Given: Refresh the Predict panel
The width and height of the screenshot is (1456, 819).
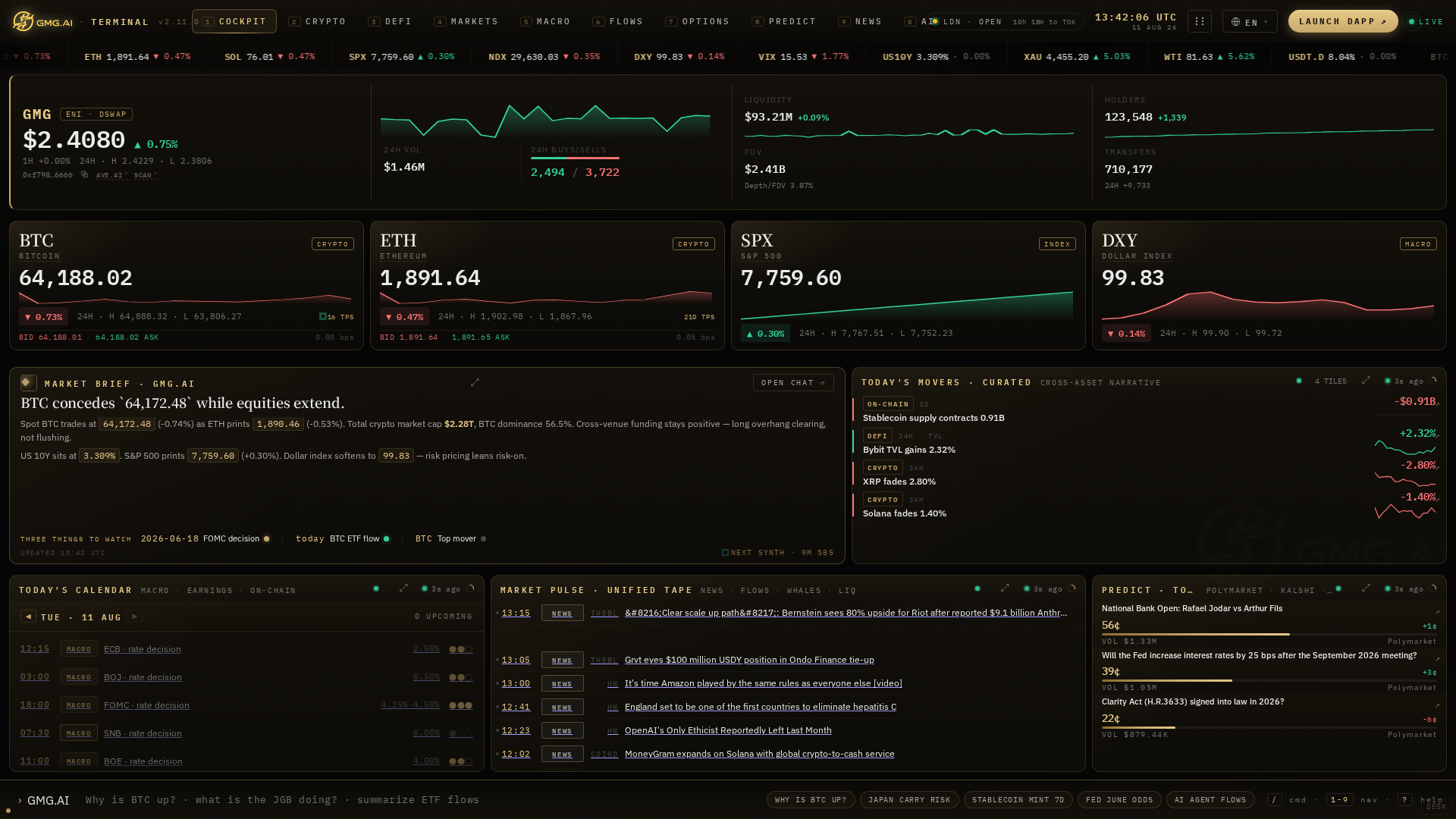Looking at the screenshot, I should pos(1433,588).
